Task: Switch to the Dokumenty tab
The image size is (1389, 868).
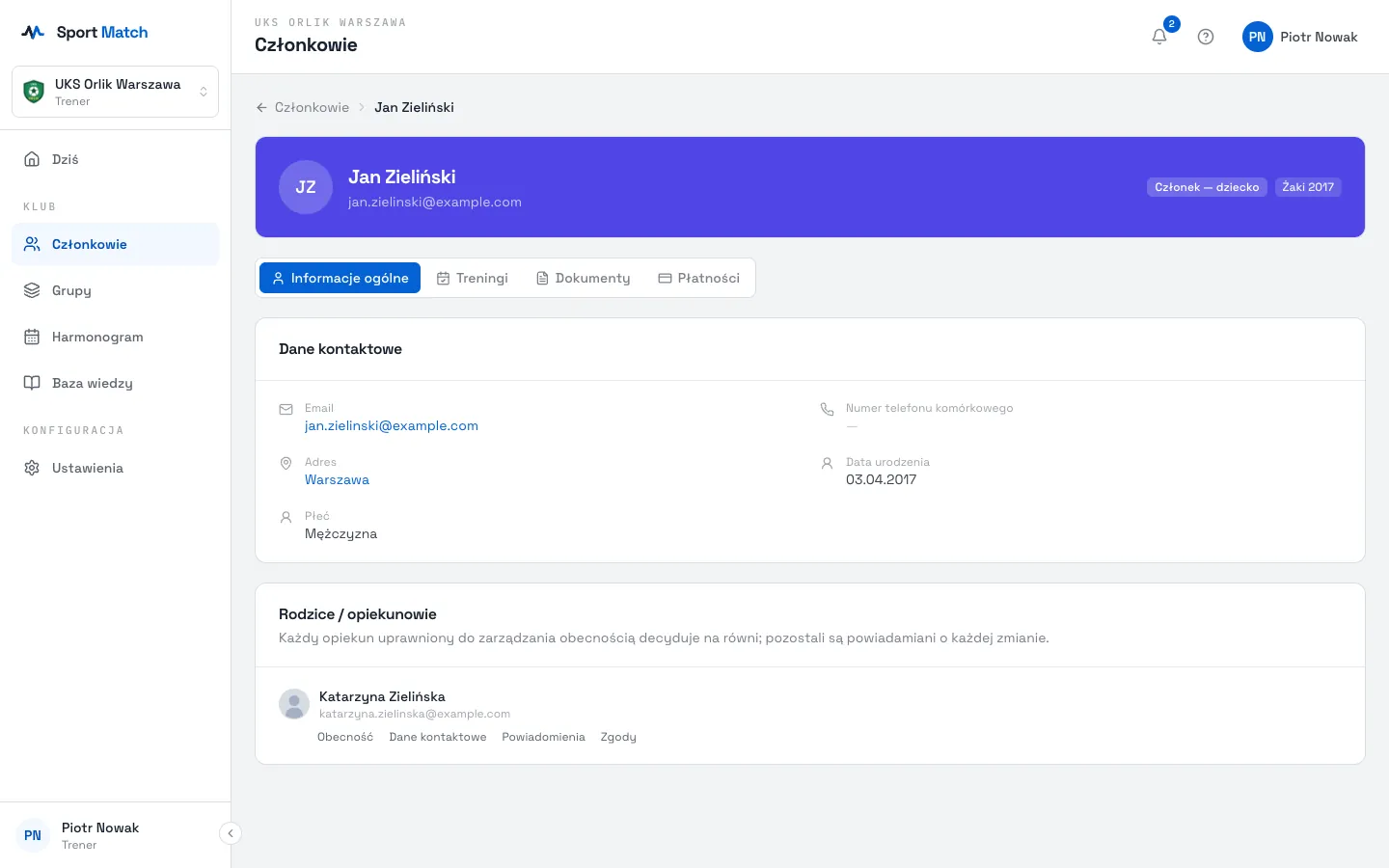Action: [584, 278]
